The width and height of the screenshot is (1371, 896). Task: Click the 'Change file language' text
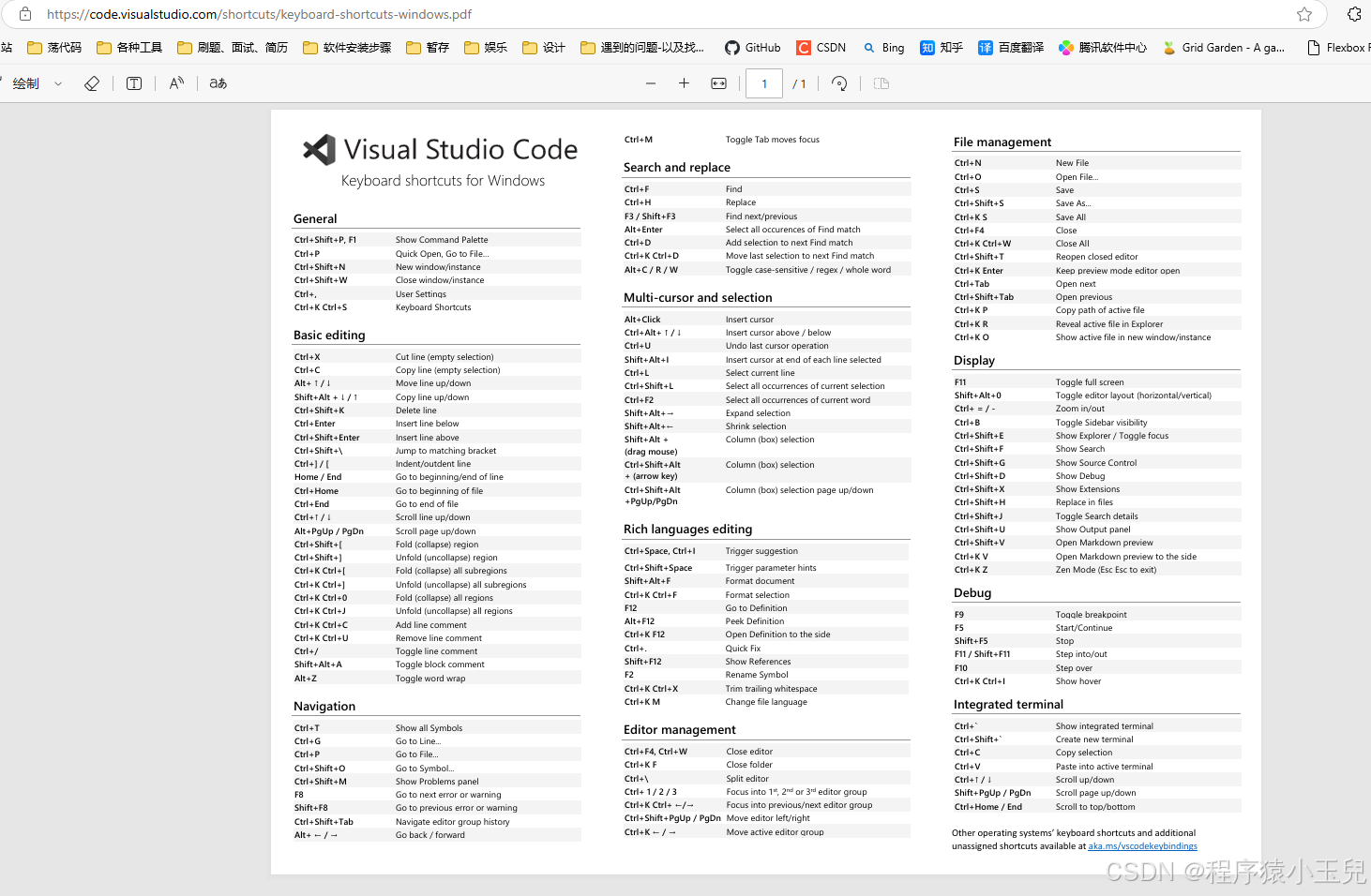(x=765, y=702)
